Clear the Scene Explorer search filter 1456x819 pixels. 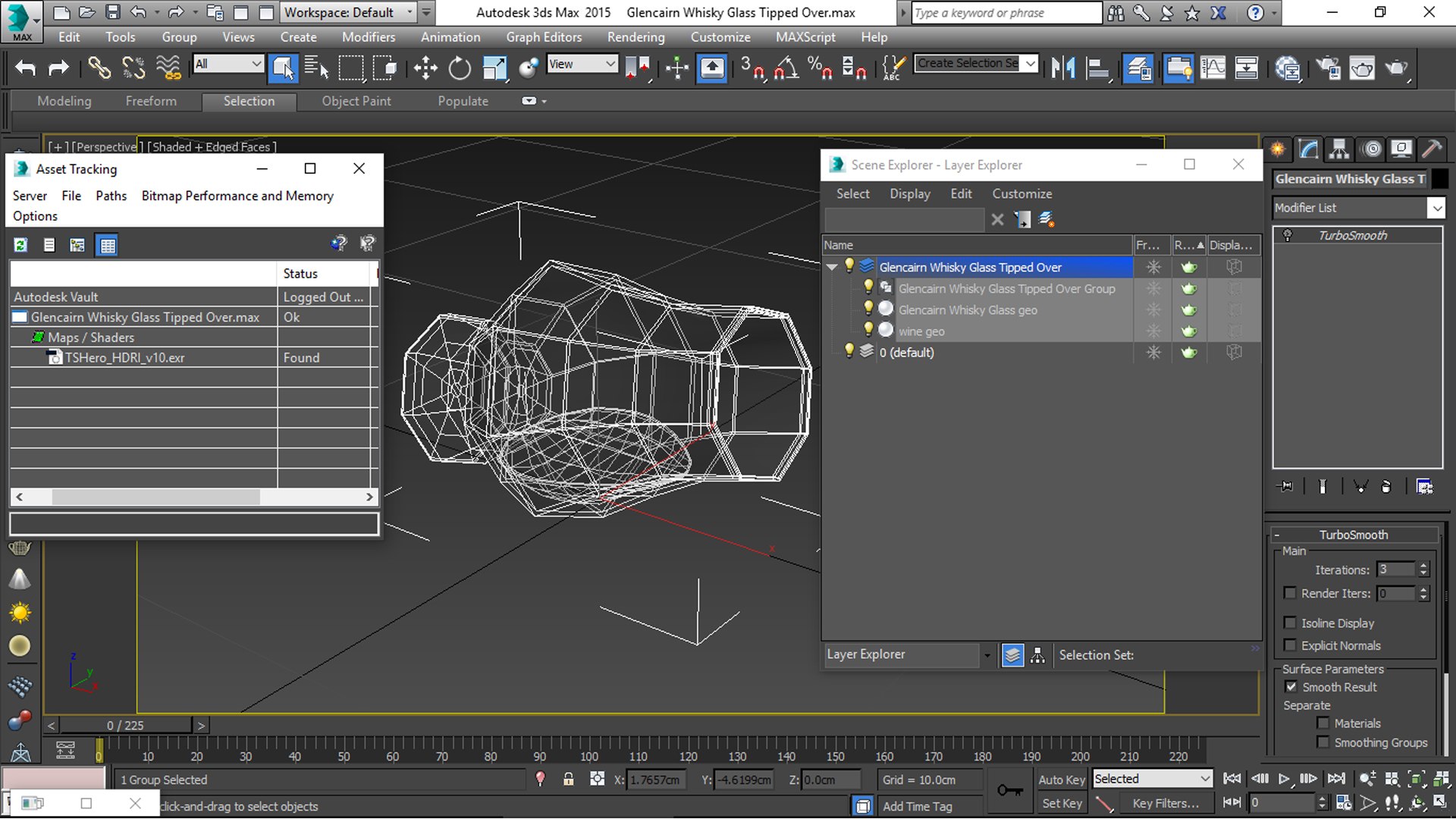[x=997, y=220]
